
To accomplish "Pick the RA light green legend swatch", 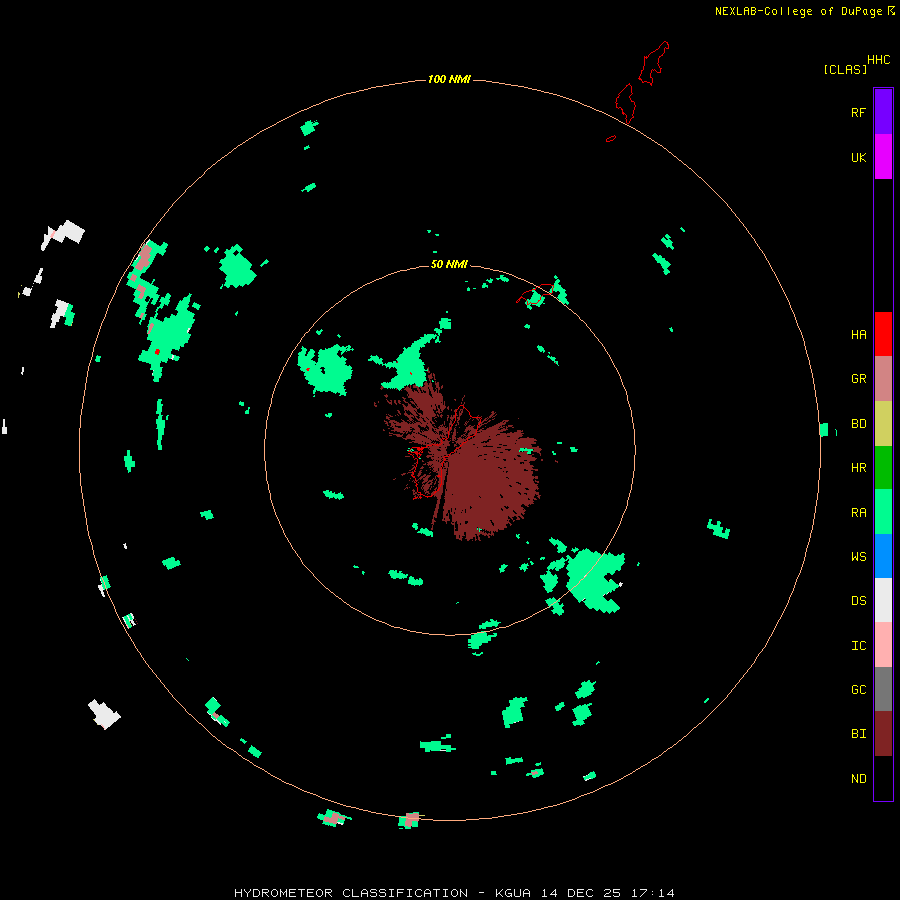I will pos(883,512).
